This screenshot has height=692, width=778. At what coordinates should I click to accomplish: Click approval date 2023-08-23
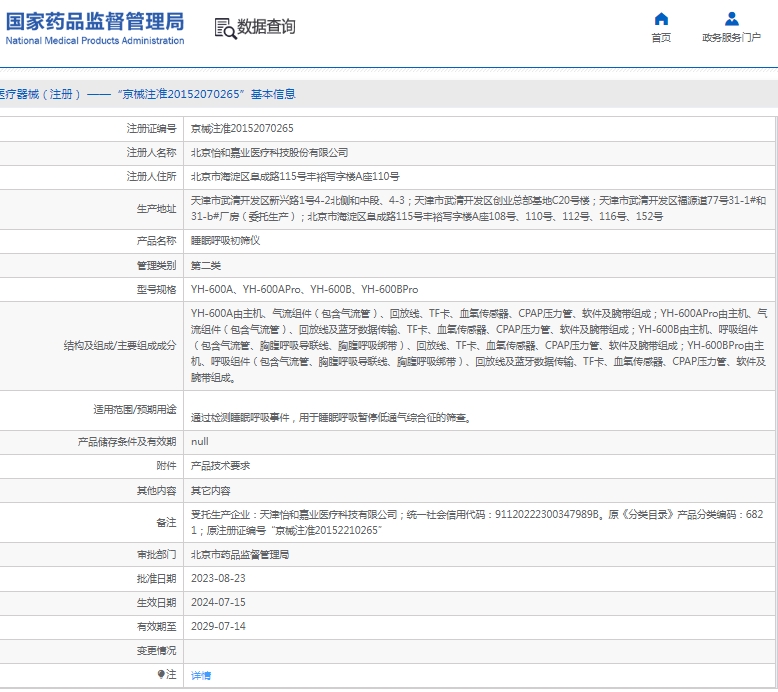[x=218, y=578]
